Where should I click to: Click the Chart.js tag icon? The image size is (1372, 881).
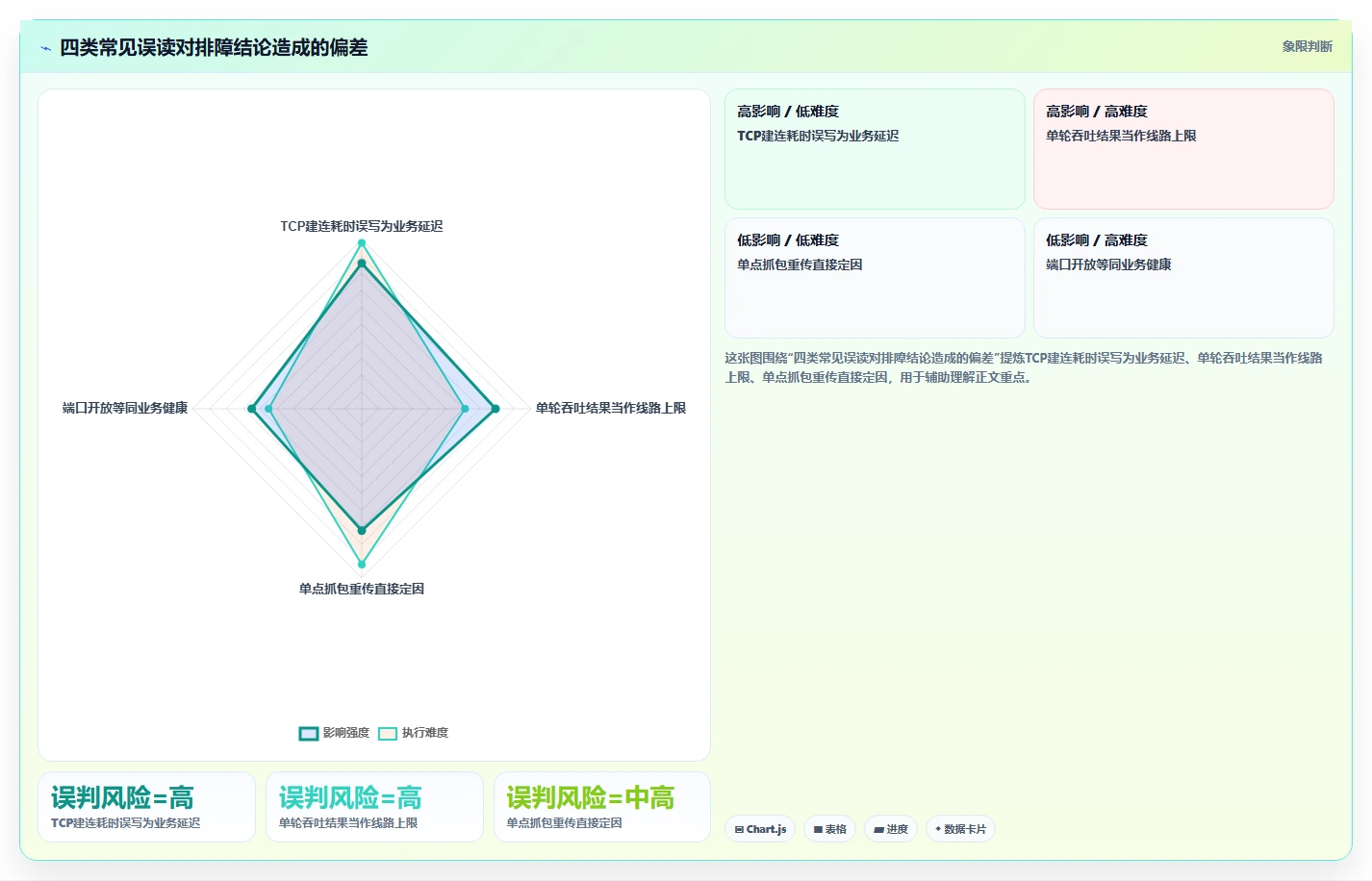(739, 829)
